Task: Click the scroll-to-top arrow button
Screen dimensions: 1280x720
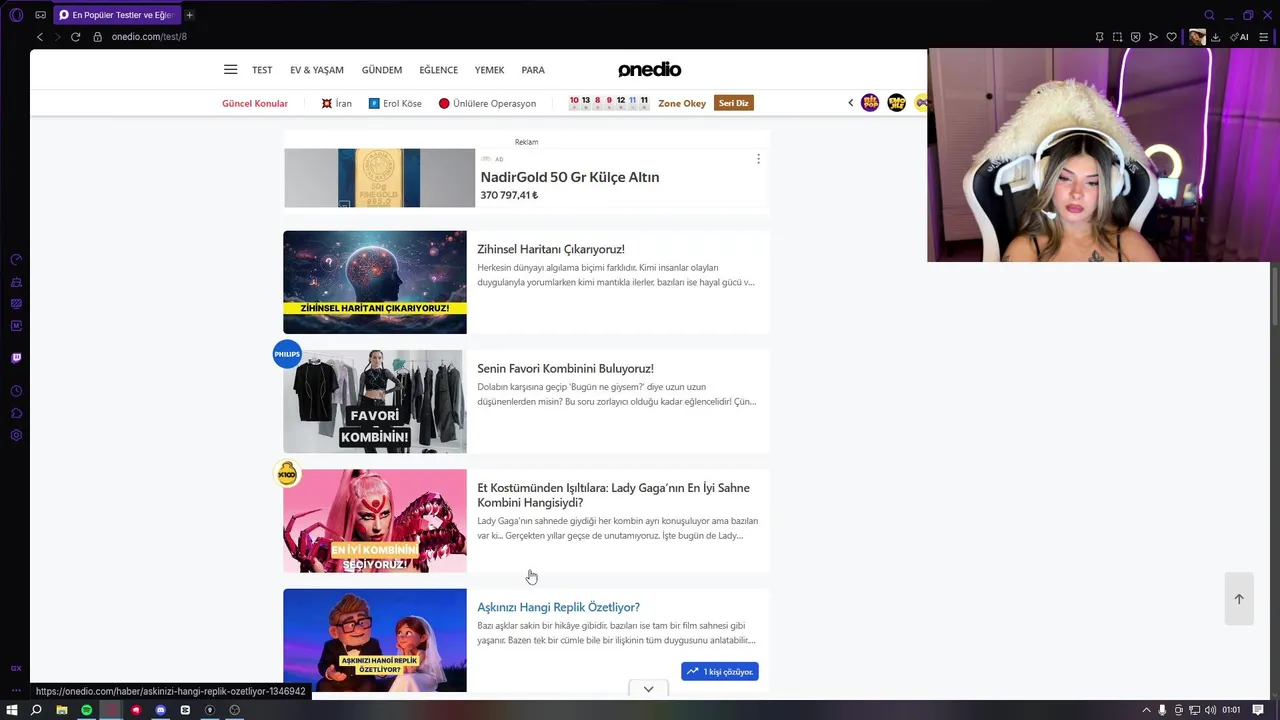Action: pyautogui.click(x=1239, y=599)
